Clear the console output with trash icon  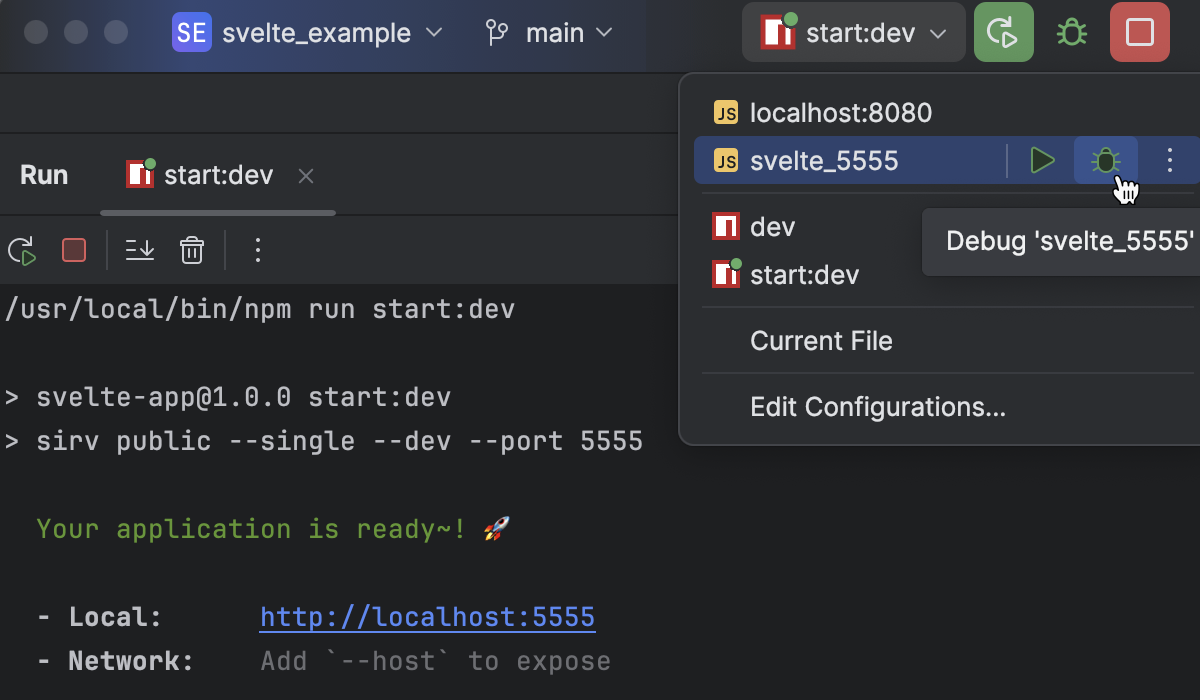click(191, 250)
